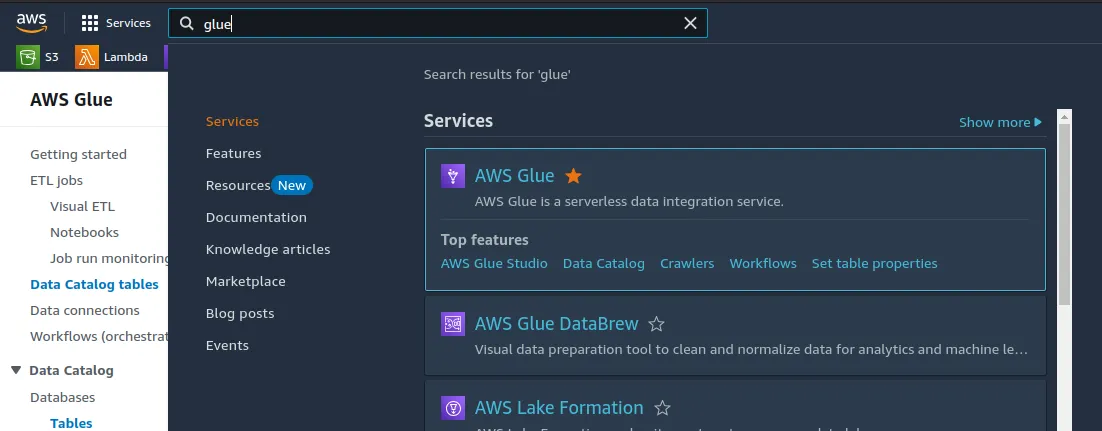Viewport: 1102px width, 431px height.
Task: Click the AWS Glue service icon
Action: (453, 176)
